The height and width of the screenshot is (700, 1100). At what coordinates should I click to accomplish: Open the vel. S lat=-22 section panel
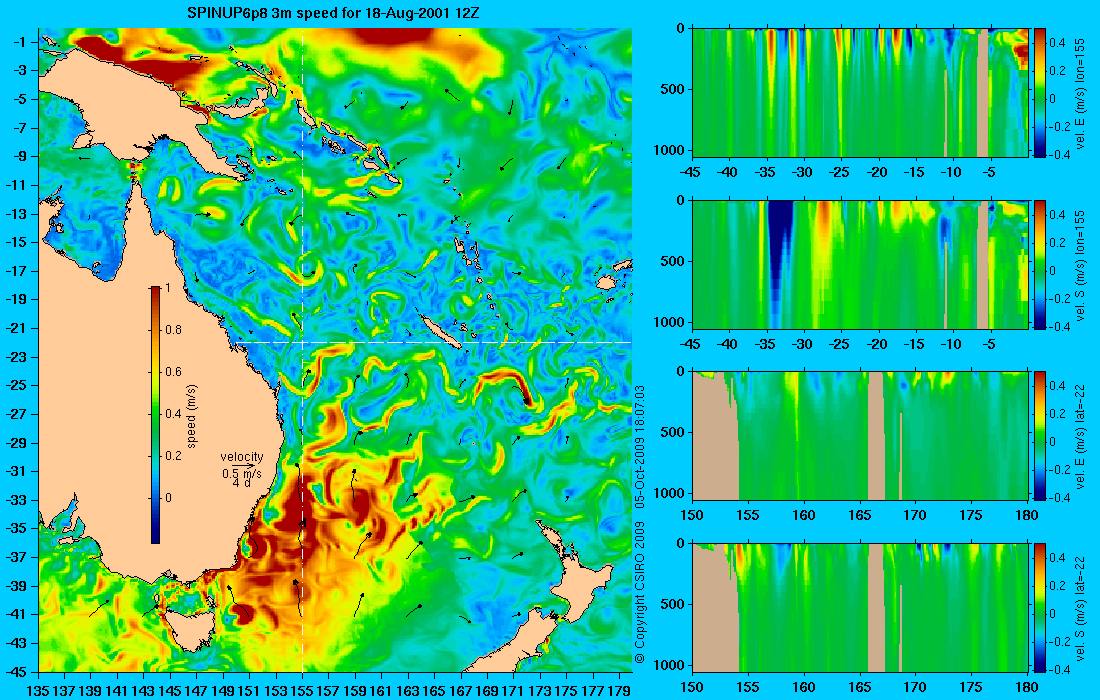click(861, 607)
